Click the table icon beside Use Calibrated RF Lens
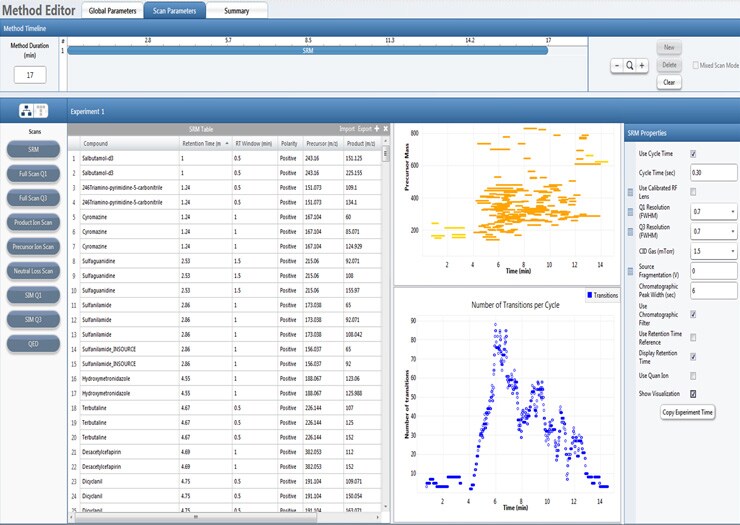 click(x=631, y=192)
